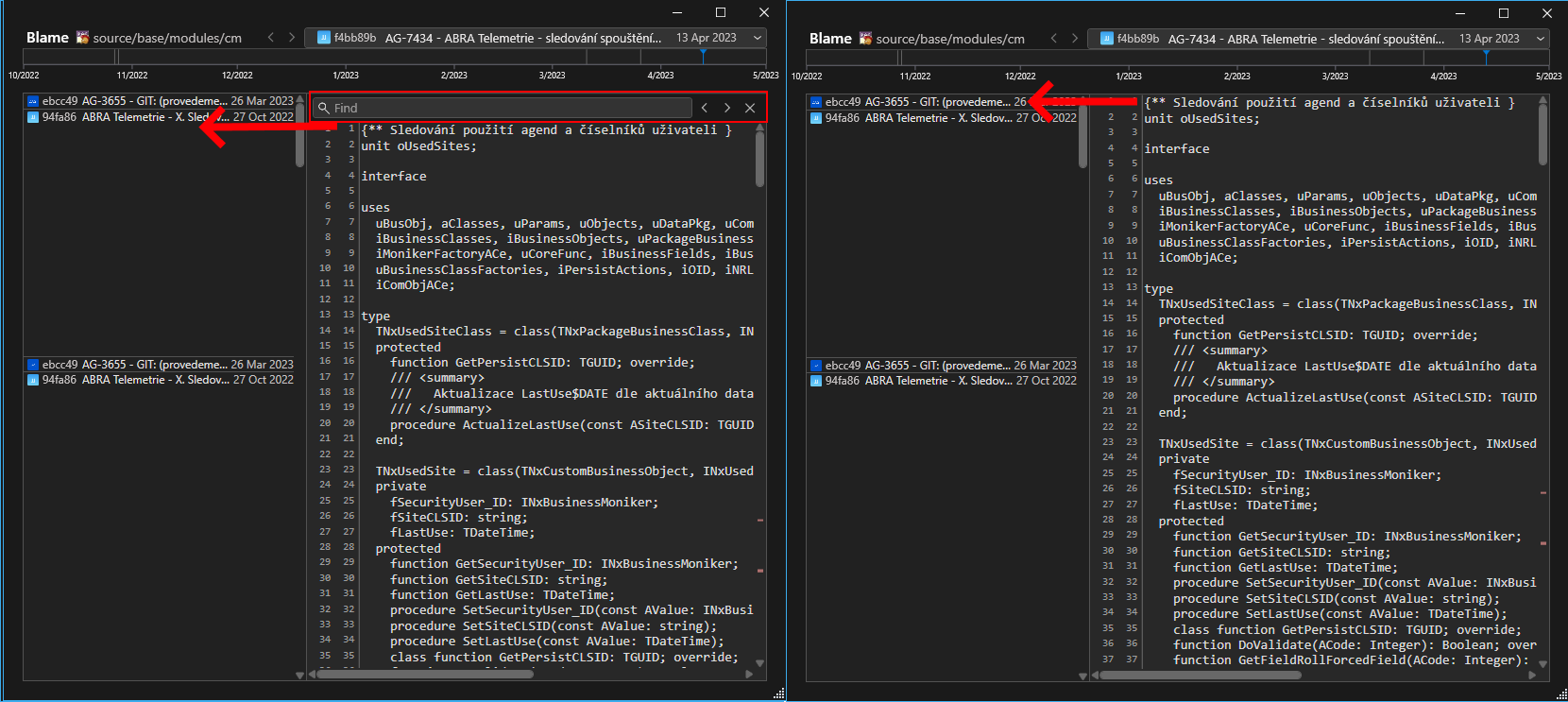Select lower ebcc49 AG-3655 commit in left window
Viewport: 1568px width, 702px height.
click(x=160, y=365)
